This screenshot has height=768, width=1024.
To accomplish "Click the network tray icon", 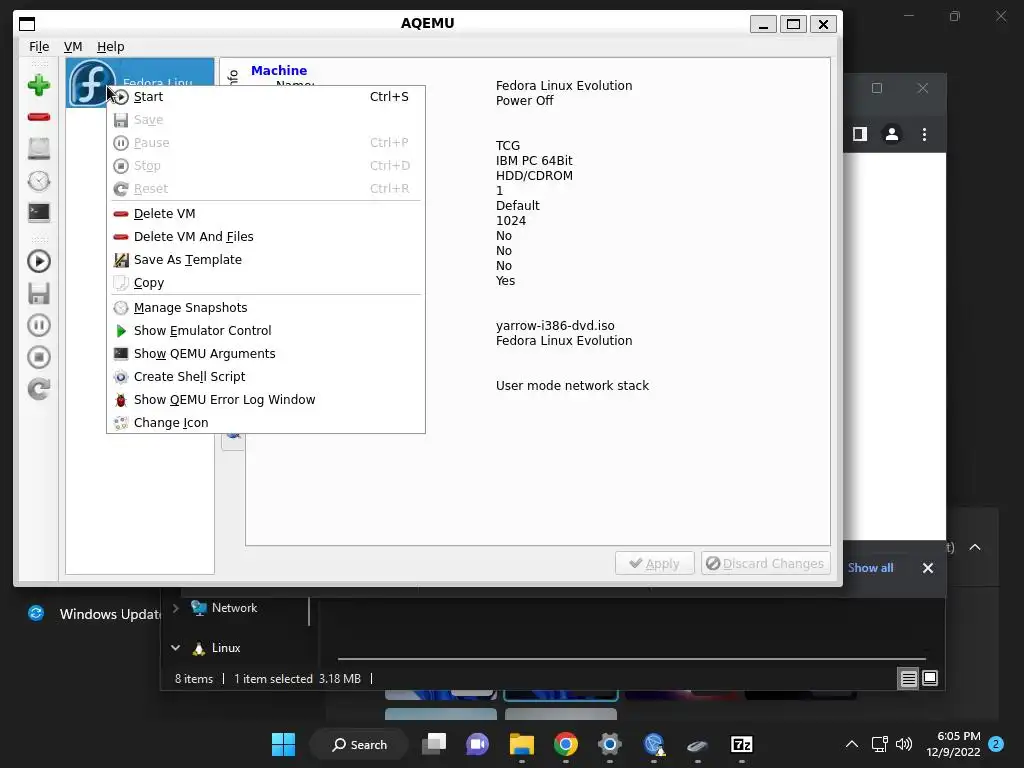I will tap(879, 744).
